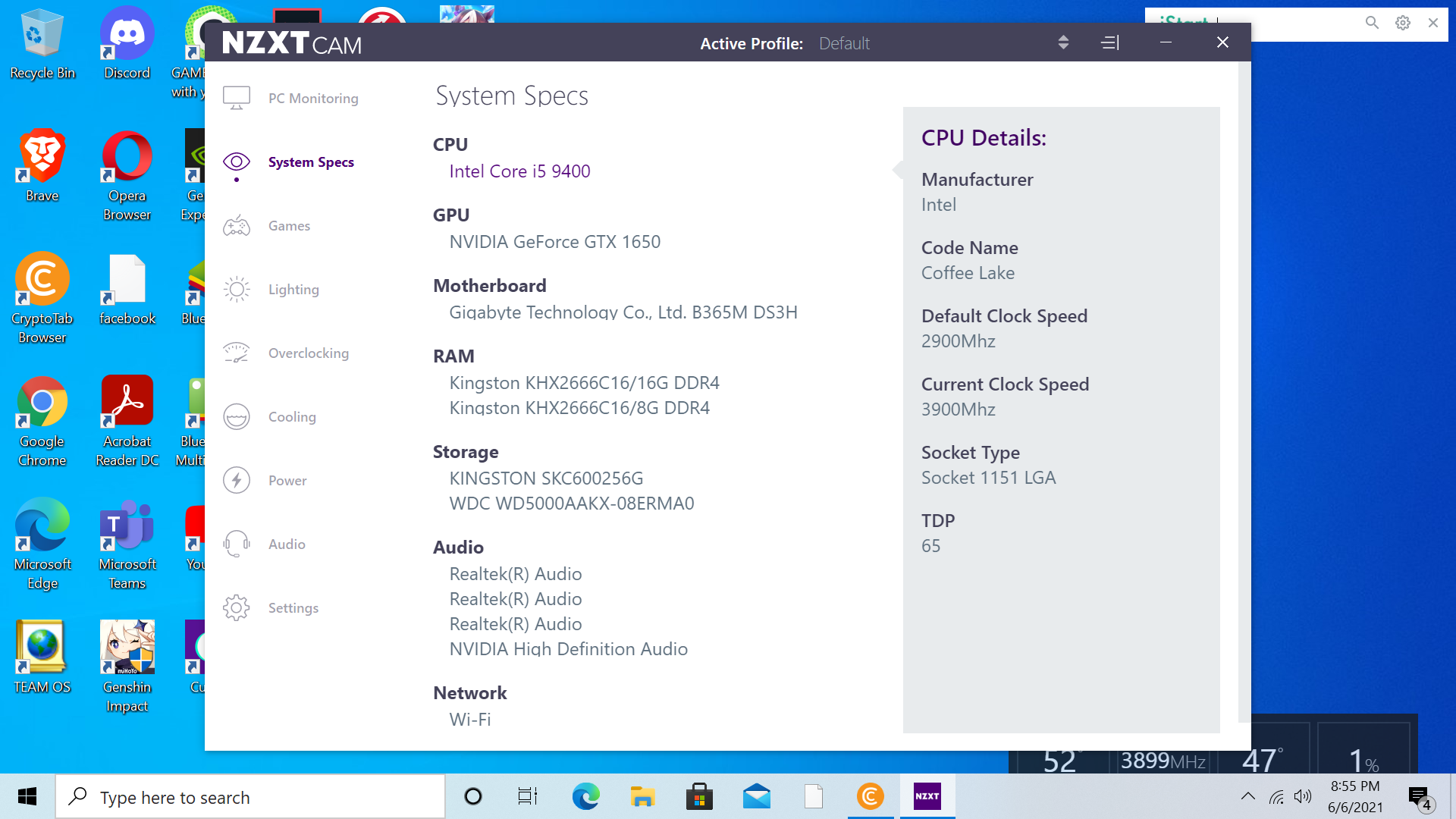Screen dimensions: 1456x819
Task: Open Microsoft Edge from the taskbar
Action: [x=585, y=796]
